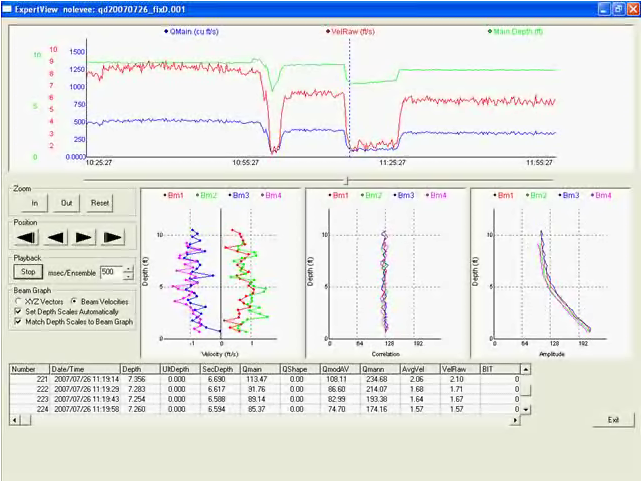
Task: Stop the playback
Action: pyautogui.click(x=28, y=272)
